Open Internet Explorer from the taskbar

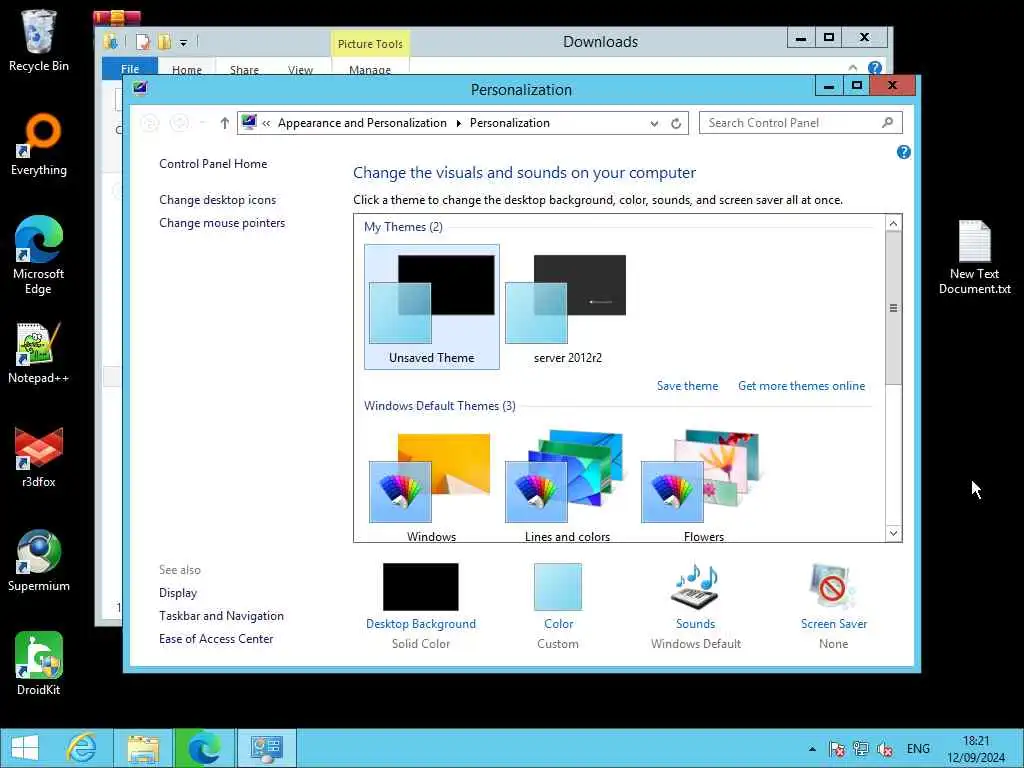(x=82, y=748)
